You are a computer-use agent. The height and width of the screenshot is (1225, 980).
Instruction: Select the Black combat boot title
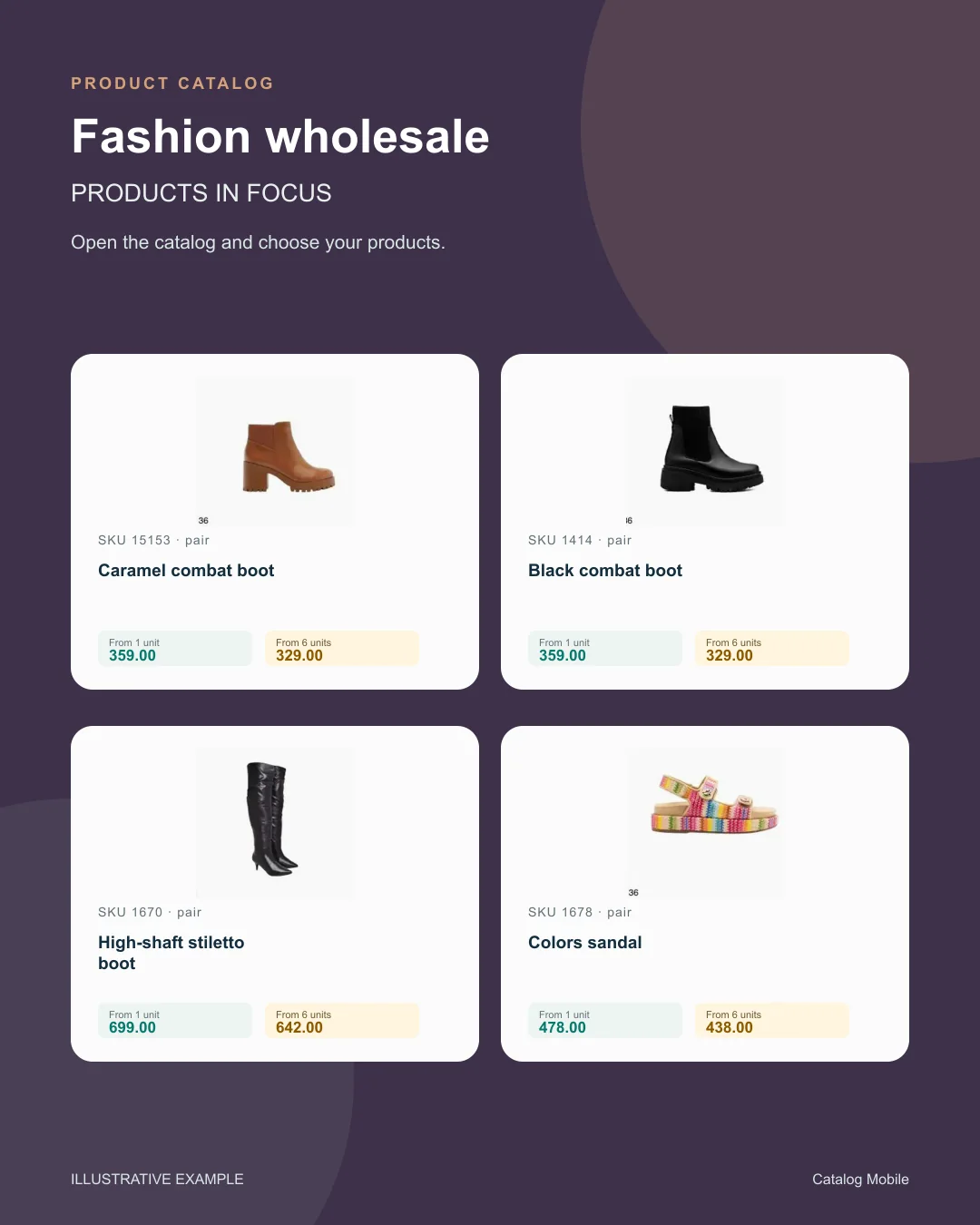[605, 571]
